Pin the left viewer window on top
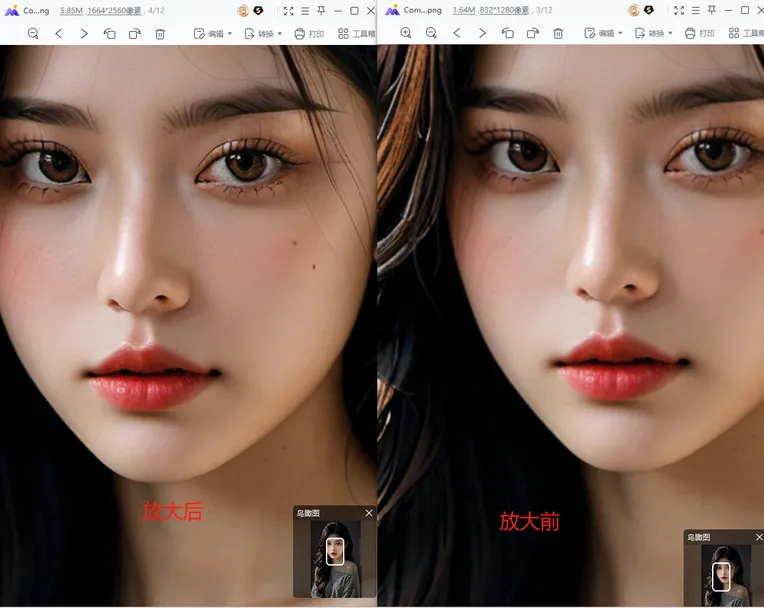Screen dimensions: 764x608 (x=321, y=10)
